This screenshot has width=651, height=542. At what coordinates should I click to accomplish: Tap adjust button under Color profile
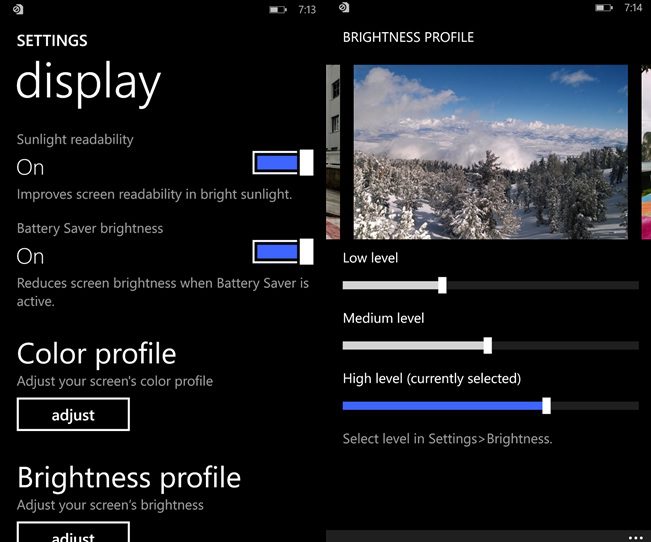click(73, 414)
